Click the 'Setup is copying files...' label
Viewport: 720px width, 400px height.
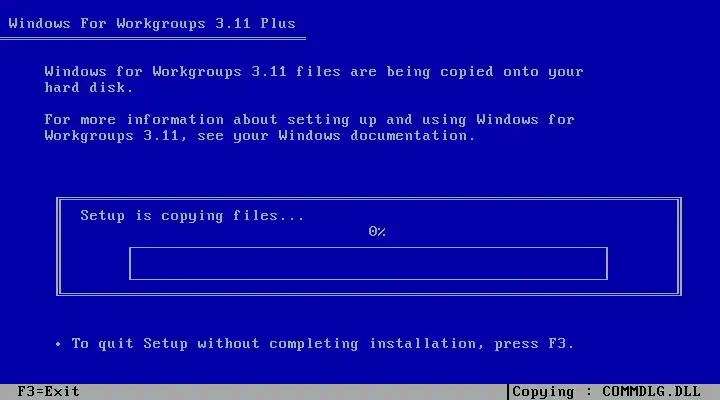pyautogui.click(x=192, y=215)
